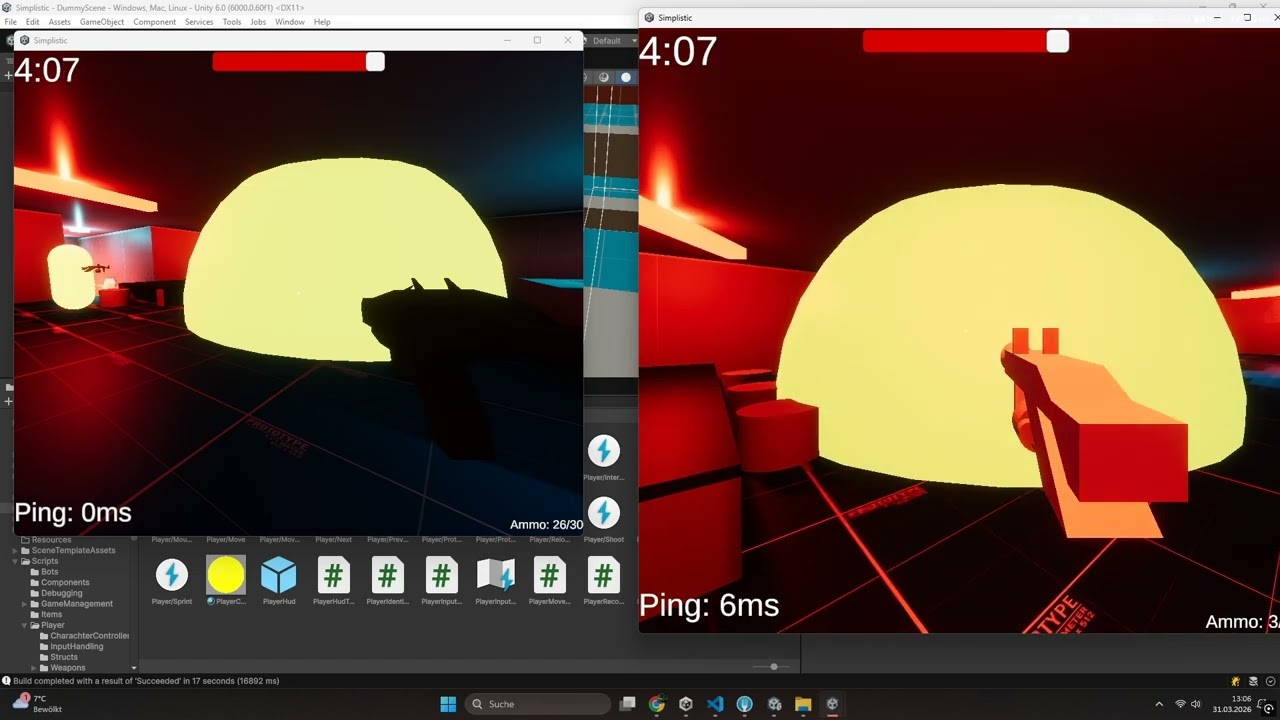Viewport: 1280px width, 720px height.
Task: Select the Player folder
Action: click(52, 625)
